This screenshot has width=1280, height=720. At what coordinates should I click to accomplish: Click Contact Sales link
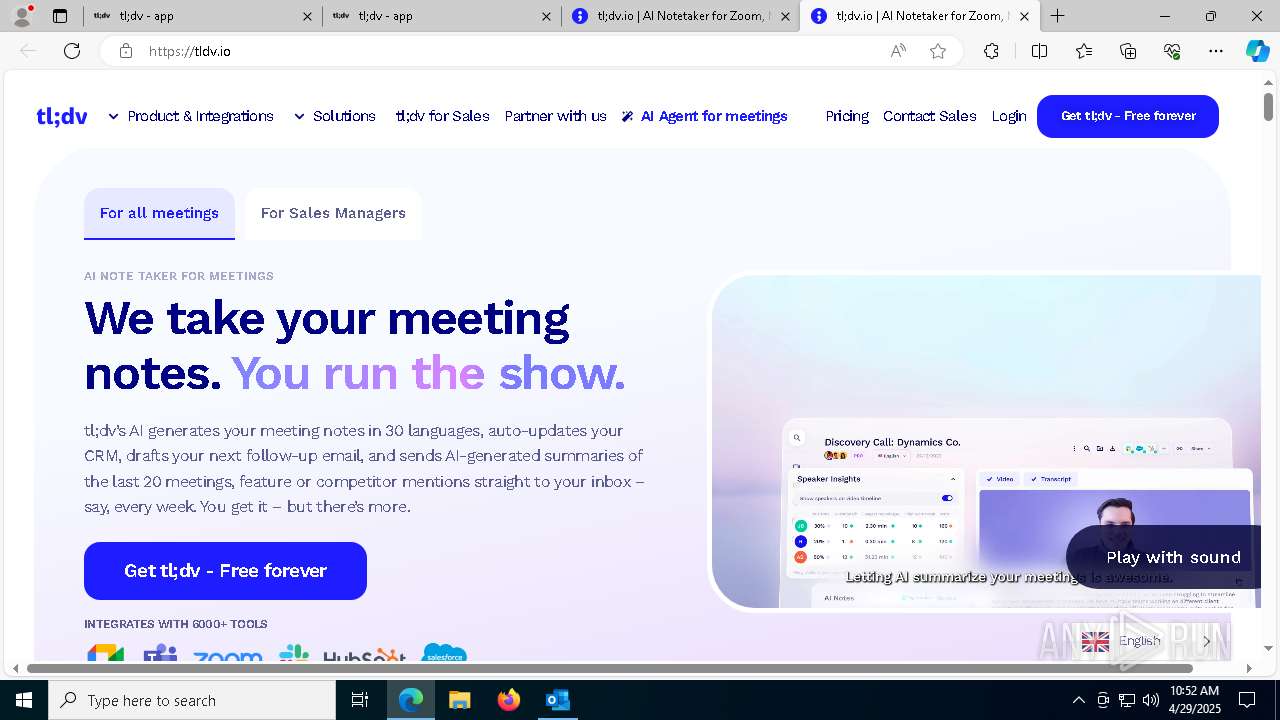tap(929, 116)
